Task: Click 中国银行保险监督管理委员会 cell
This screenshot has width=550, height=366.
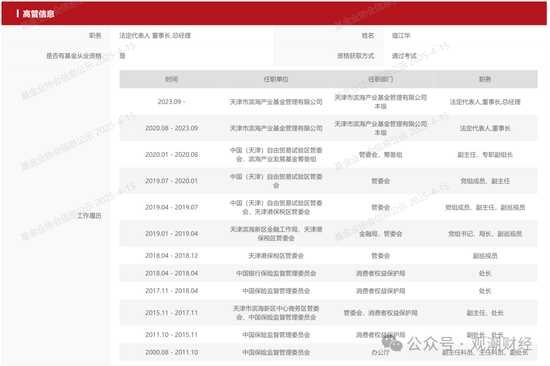Action: click(276, 273)
